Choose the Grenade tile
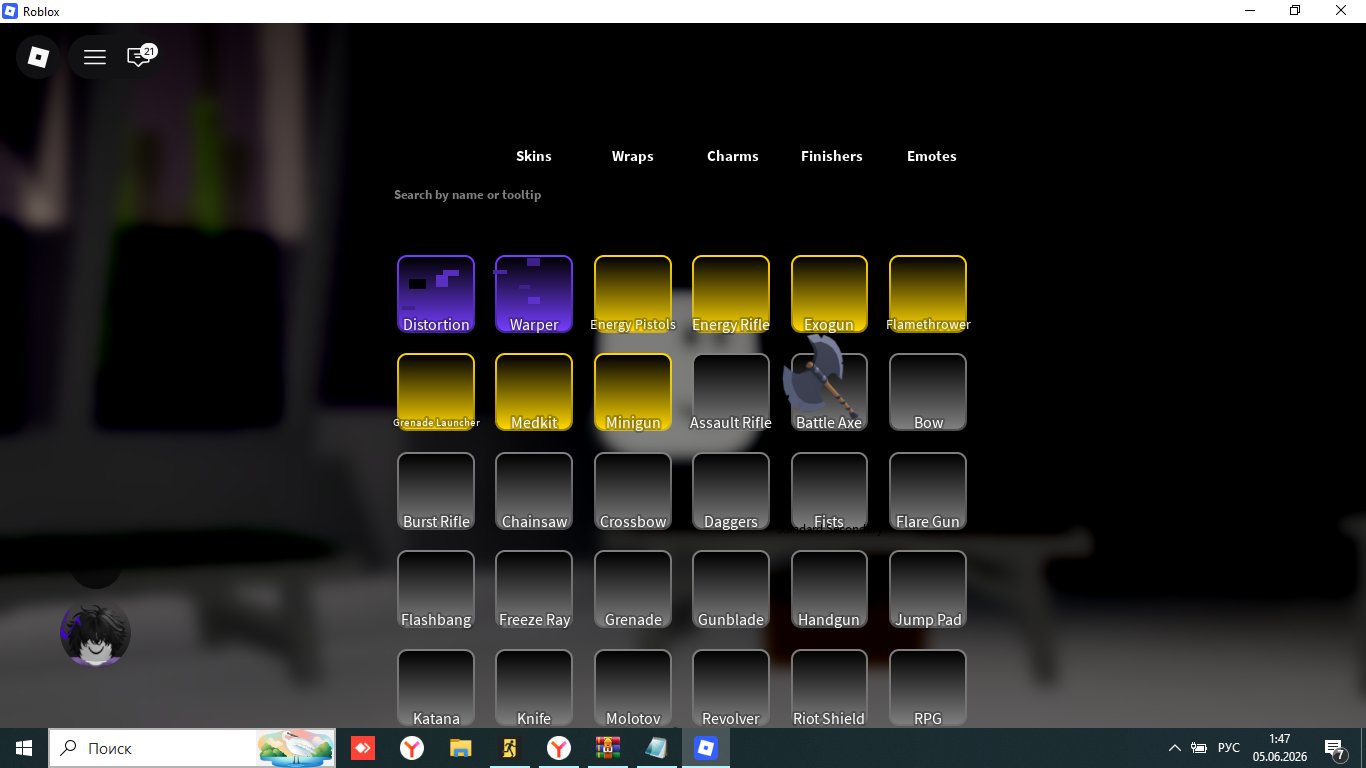1366x768 pixels. [x=633, y=589]
